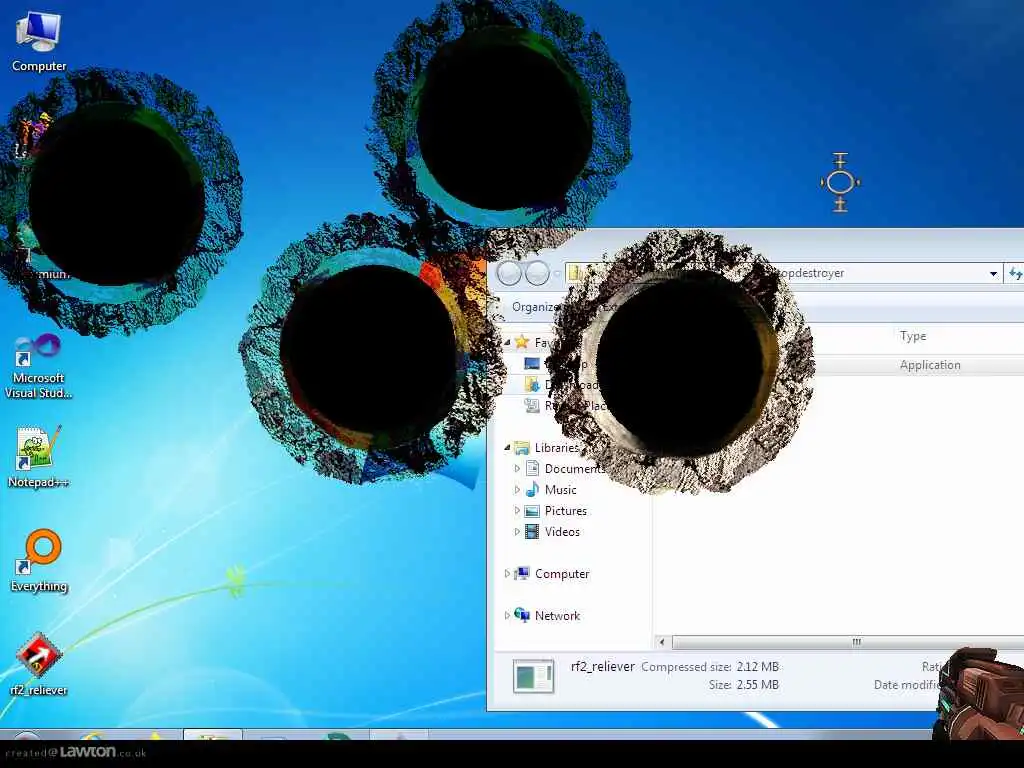Image resolution: width=1024 pixels, height=768 pixels.
Task: Click the Explorer Forward navigation button
Action: tap(537, 274)
